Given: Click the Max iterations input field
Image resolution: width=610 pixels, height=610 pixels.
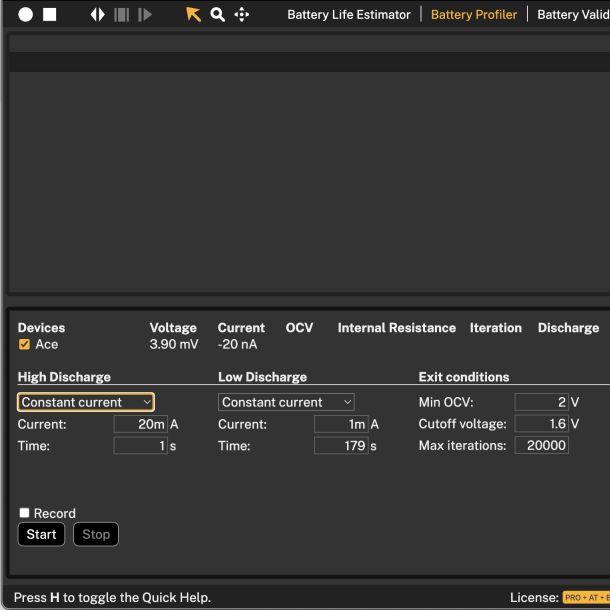Looking at the screenshot, I should pos(541,446).
